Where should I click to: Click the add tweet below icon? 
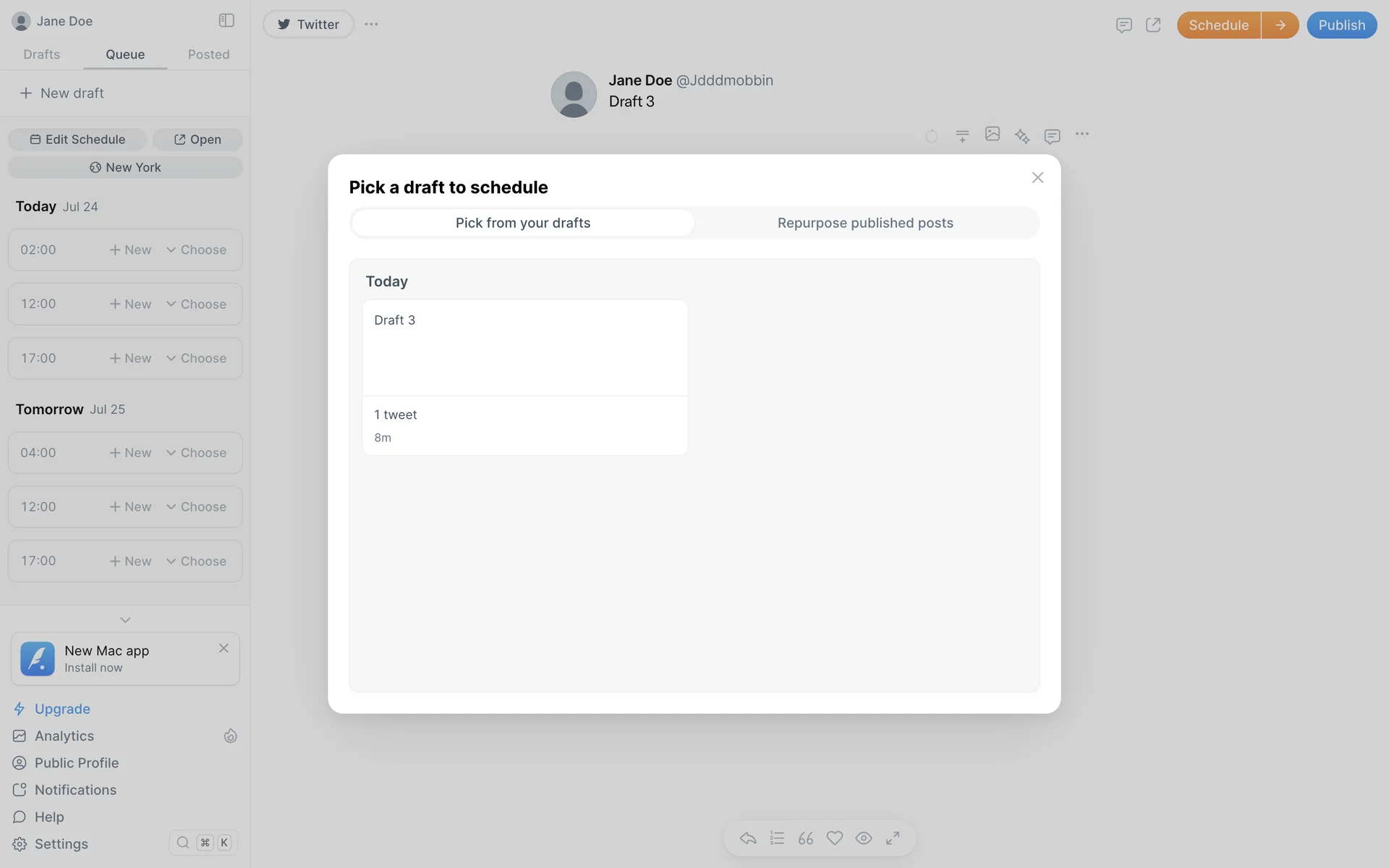(962, 136)
